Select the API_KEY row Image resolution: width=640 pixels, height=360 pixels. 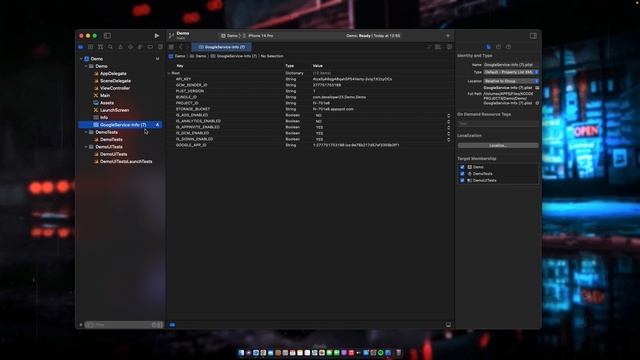click(310, 79)
